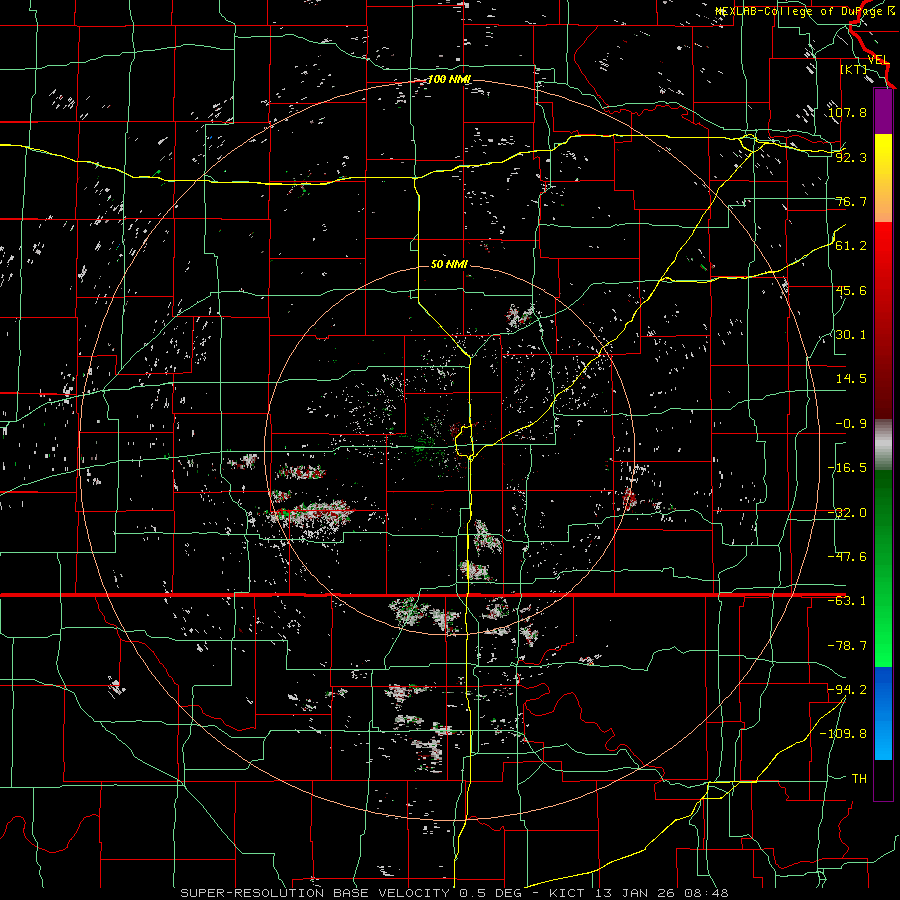The image size is (900, 900).
Task: Pick the purple segment of the color bar
Action: click(883, 112)
